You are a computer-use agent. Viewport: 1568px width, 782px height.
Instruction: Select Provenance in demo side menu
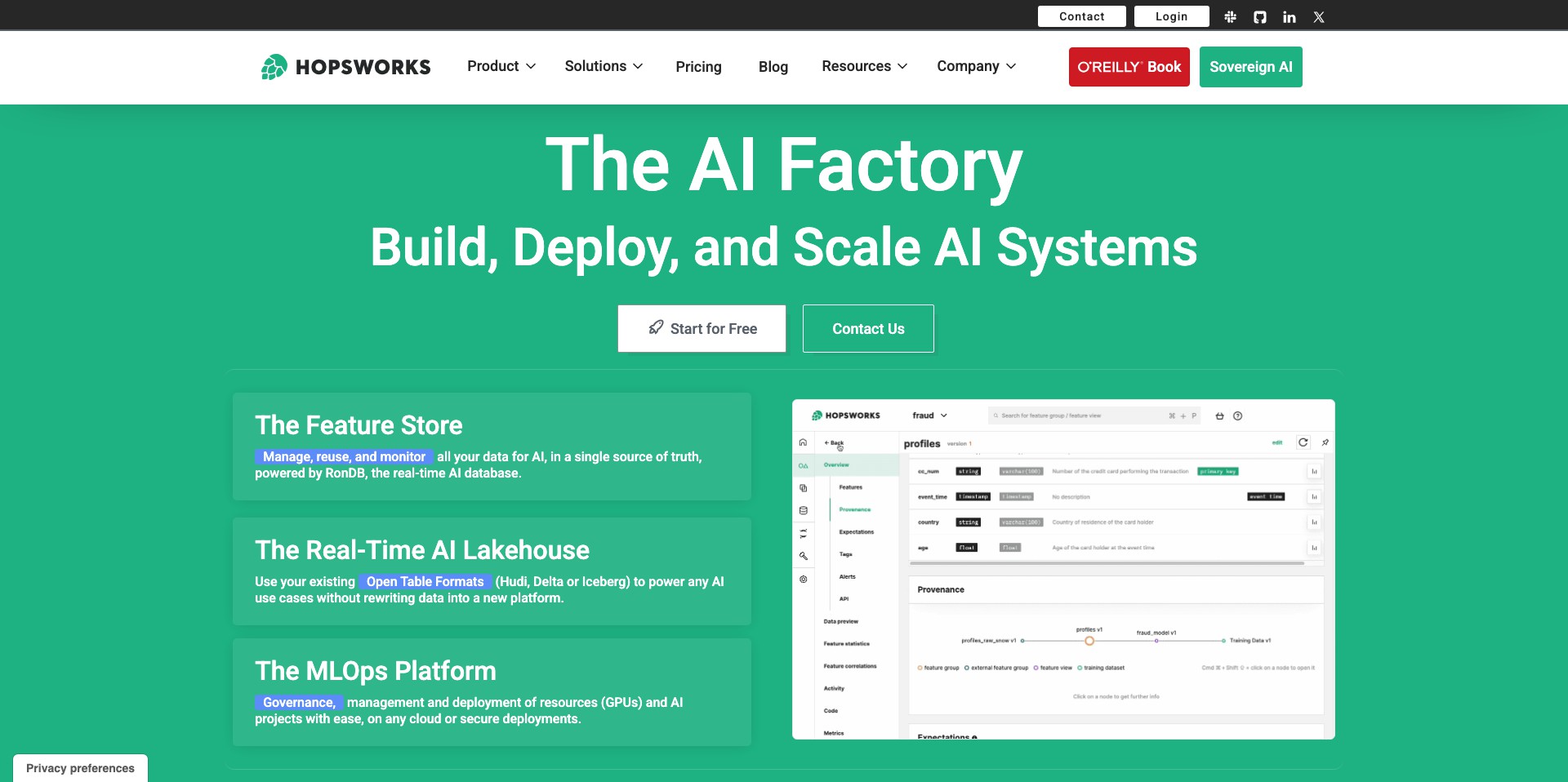(854, 509)
